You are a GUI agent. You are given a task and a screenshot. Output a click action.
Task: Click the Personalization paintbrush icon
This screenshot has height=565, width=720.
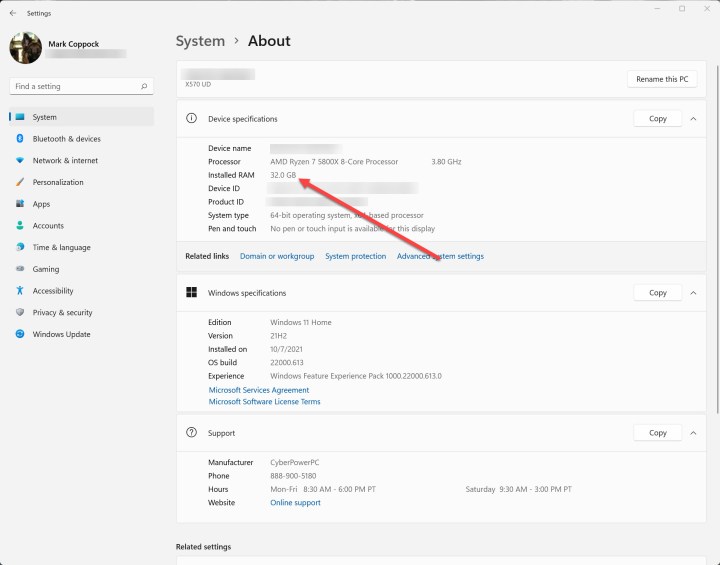coord(20,182)
